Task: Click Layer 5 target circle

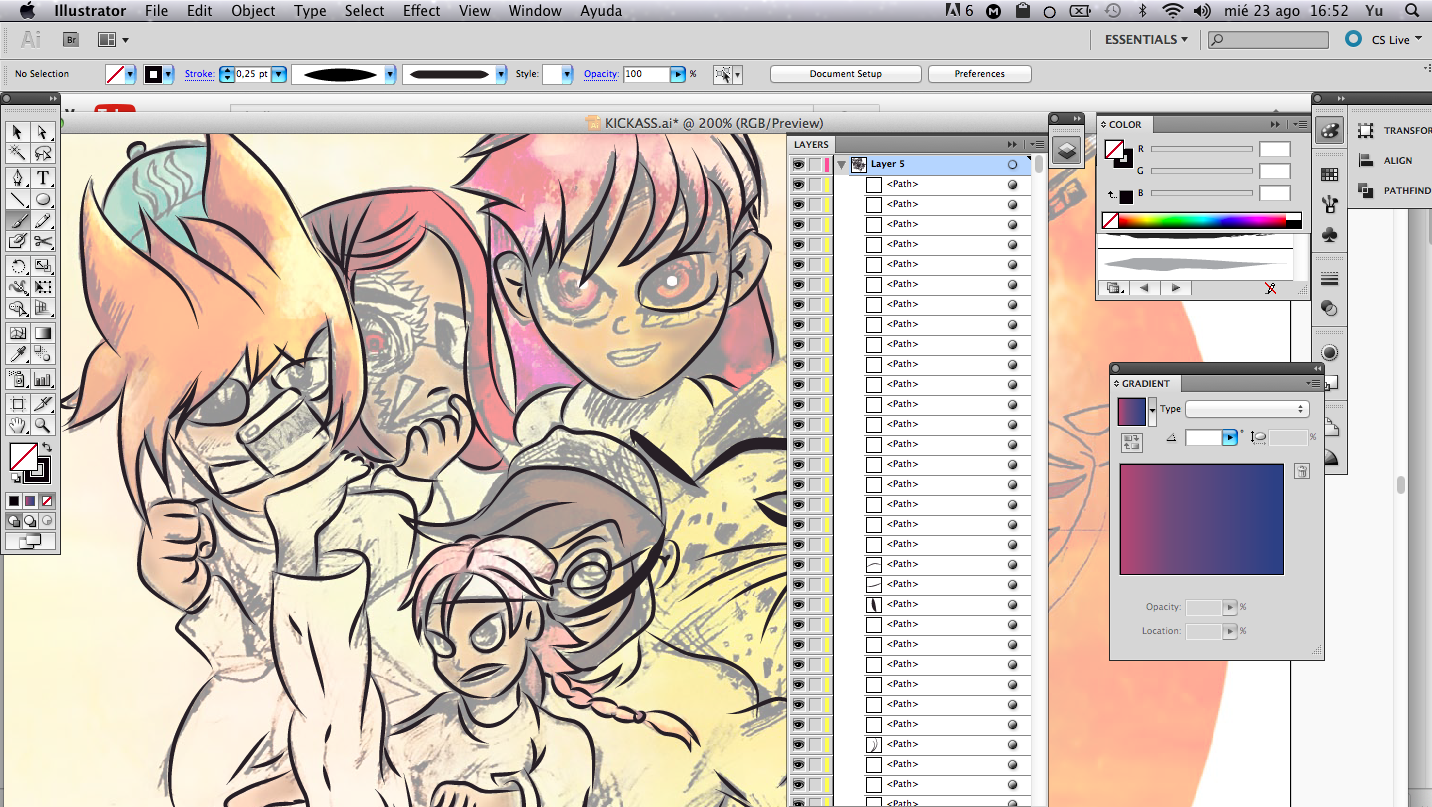Action: point(1012,164)
